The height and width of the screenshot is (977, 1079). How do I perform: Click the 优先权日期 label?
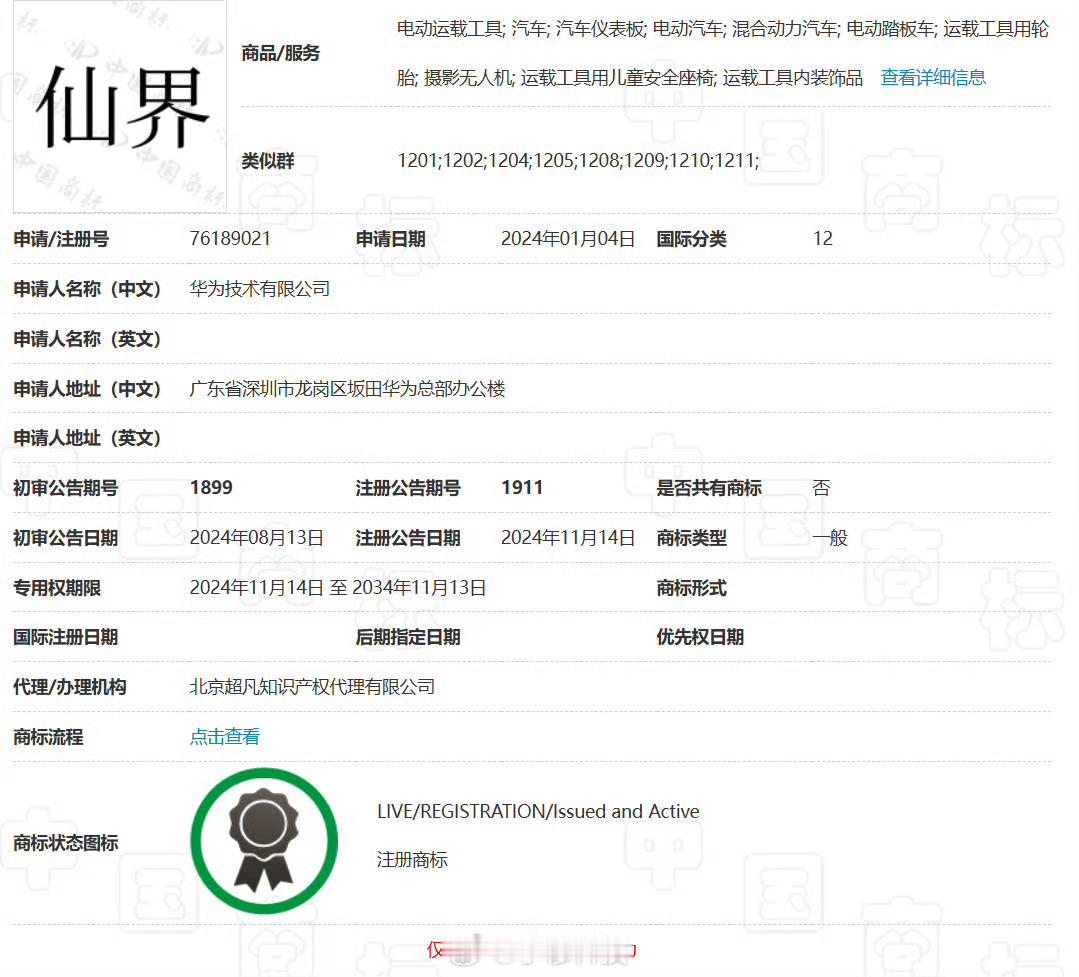(700, 637)
